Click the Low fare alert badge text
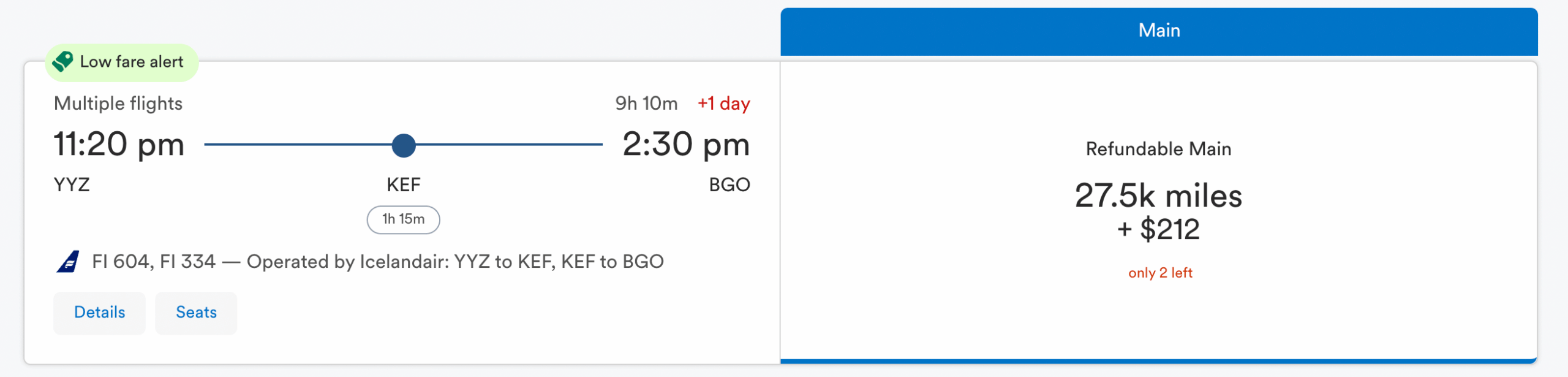The width and height of the screenshot is (1568, 377). click(x=132, y=62)
